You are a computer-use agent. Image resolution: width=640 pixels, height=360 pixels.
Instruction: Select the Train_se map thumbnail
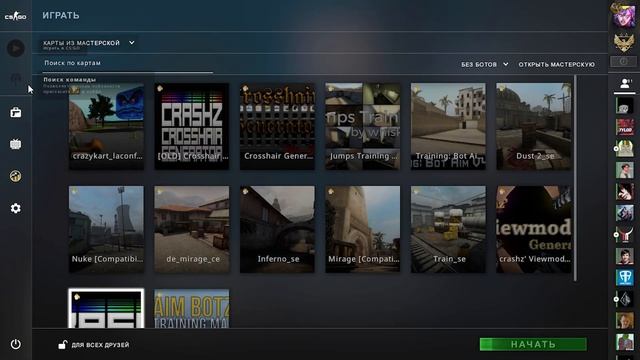point(448,229)
